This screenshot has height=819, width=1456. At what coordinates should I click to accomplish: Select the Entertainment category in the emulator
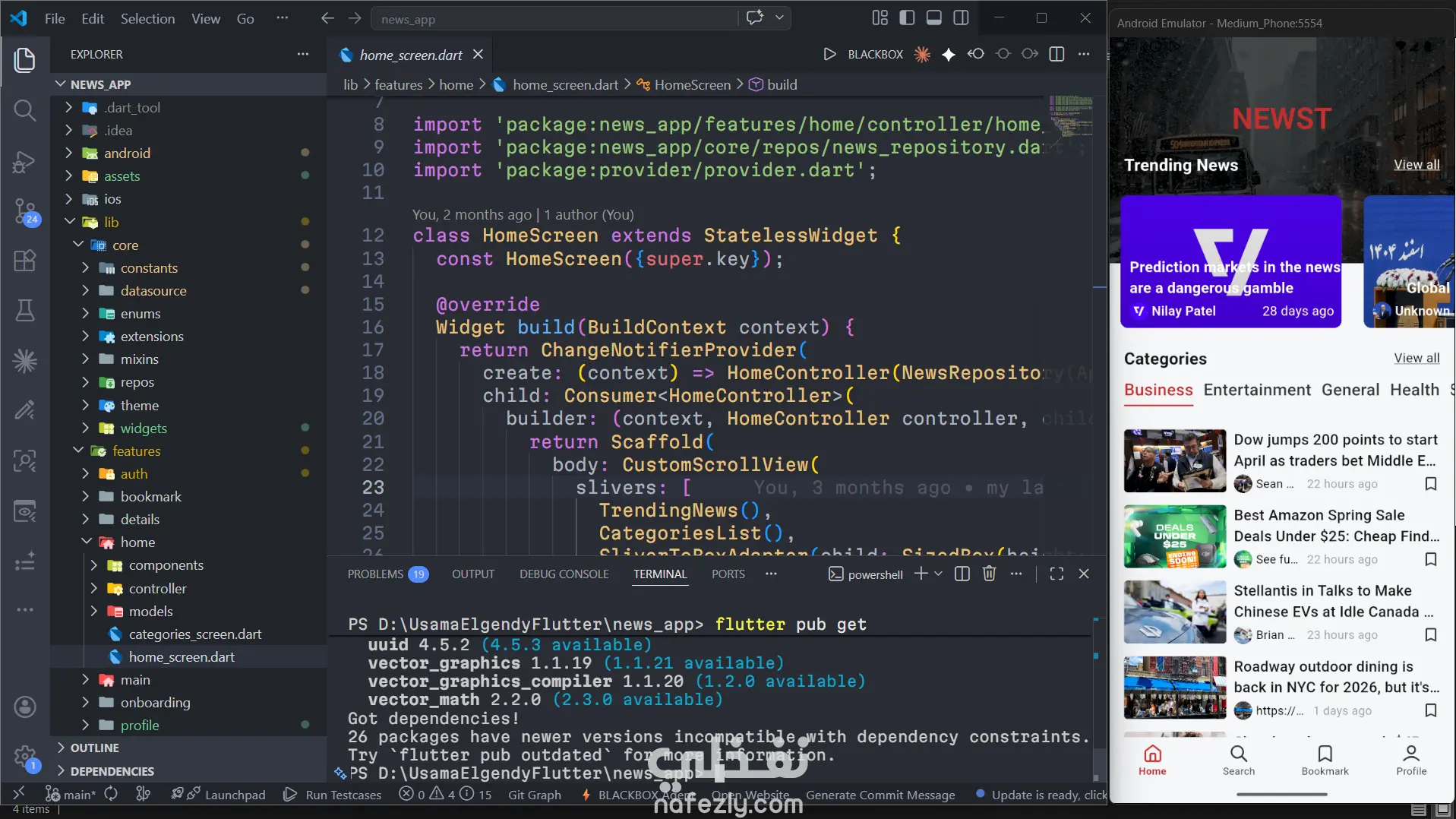(1257, 390)
